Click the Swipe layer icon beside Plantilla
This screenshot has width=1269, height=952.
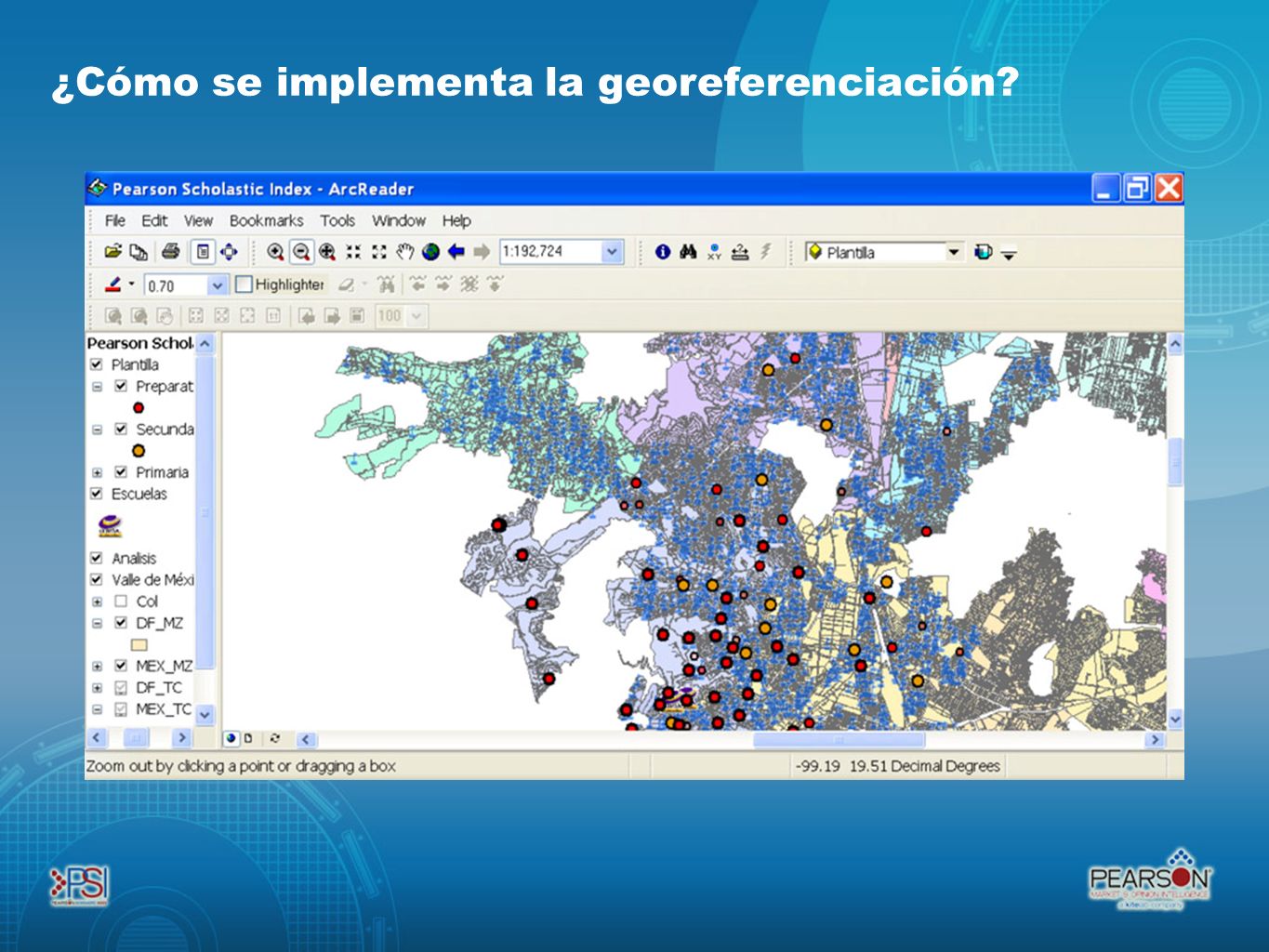click(x=983, y=251)
